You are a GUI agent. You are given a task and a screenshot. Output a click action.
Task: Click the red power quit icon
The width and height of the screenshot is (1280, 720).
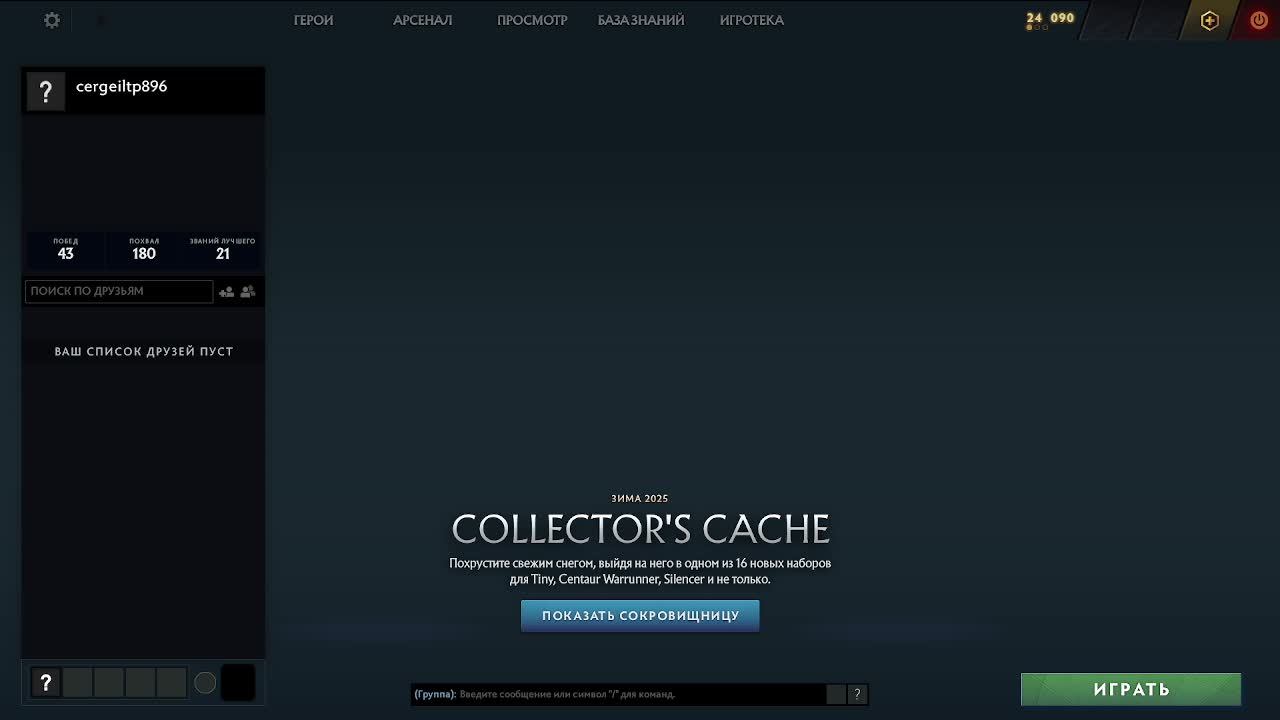(x=1259, y=20)
